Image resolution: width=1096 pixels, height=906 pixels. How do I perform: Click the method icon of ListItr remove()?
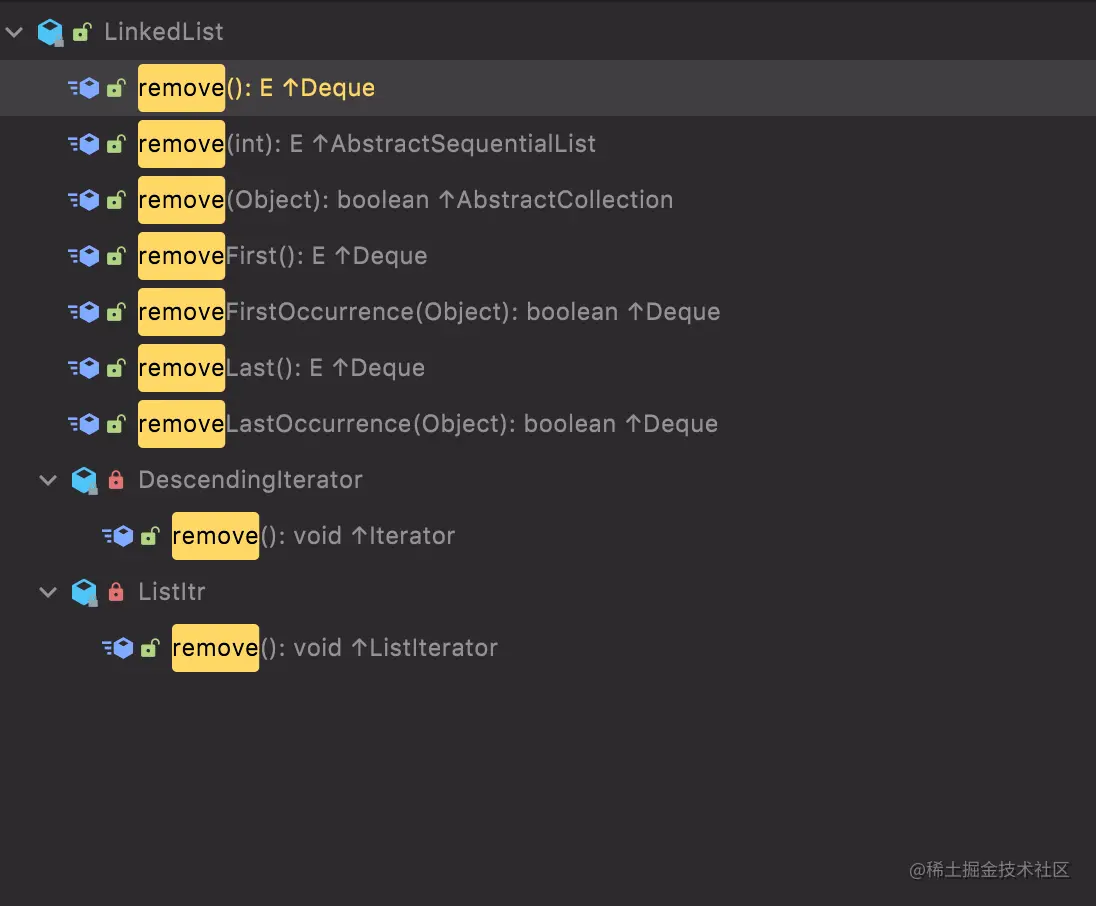118,648
